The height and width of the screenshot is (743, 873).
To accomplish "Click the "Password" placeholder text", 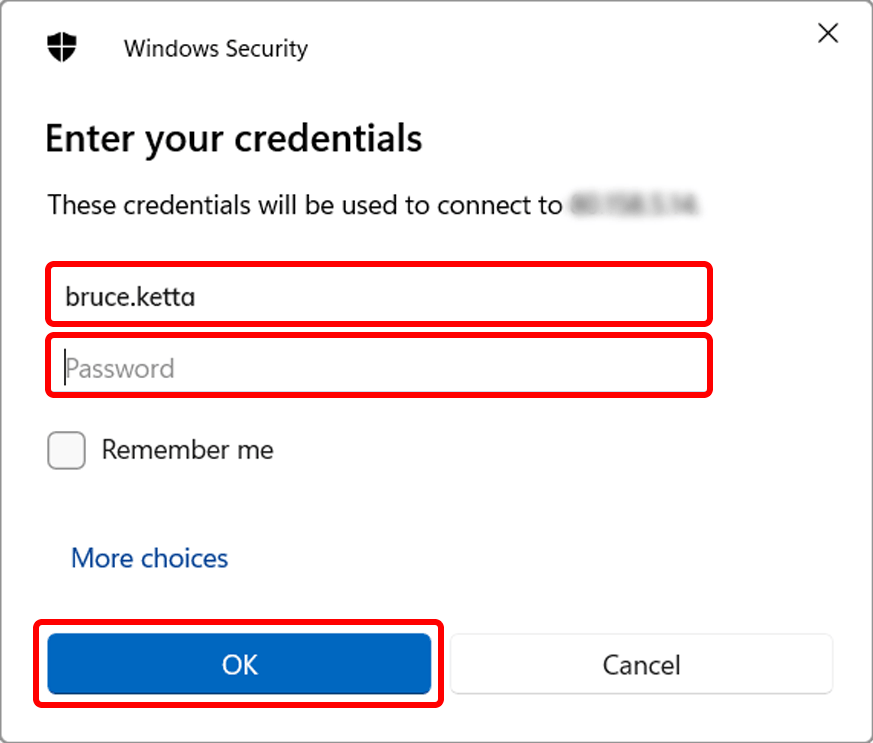I will [x=120, y=368].
